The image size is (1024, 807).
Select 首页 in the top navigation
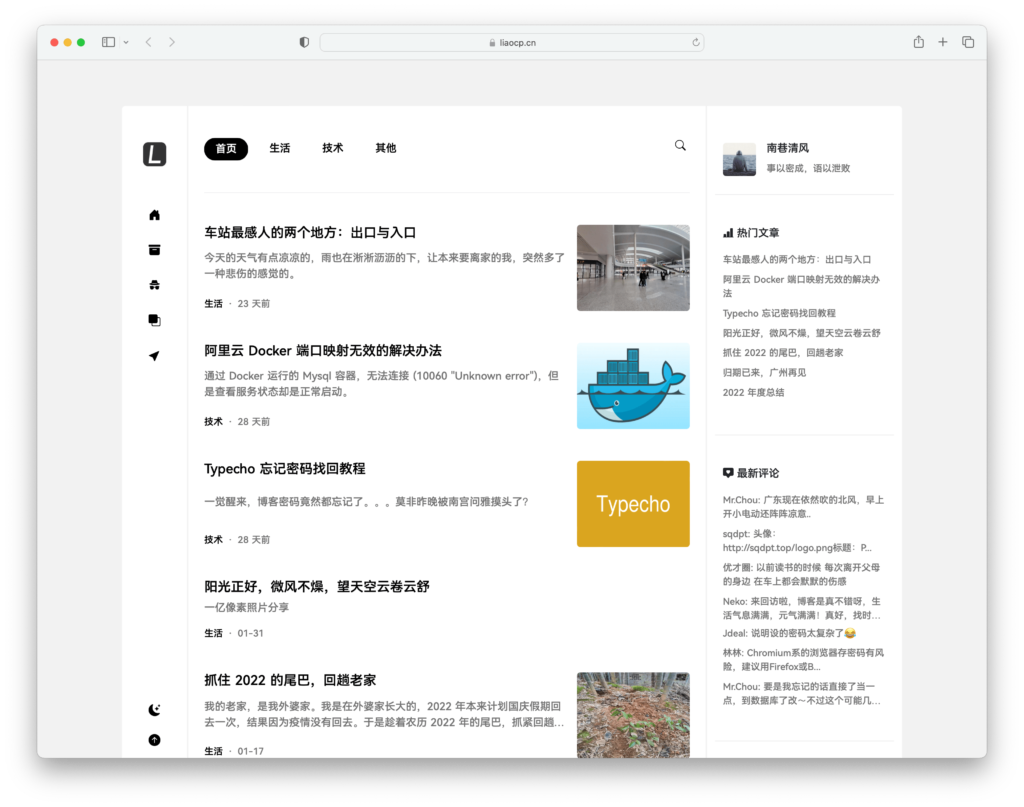coord(225,148)
